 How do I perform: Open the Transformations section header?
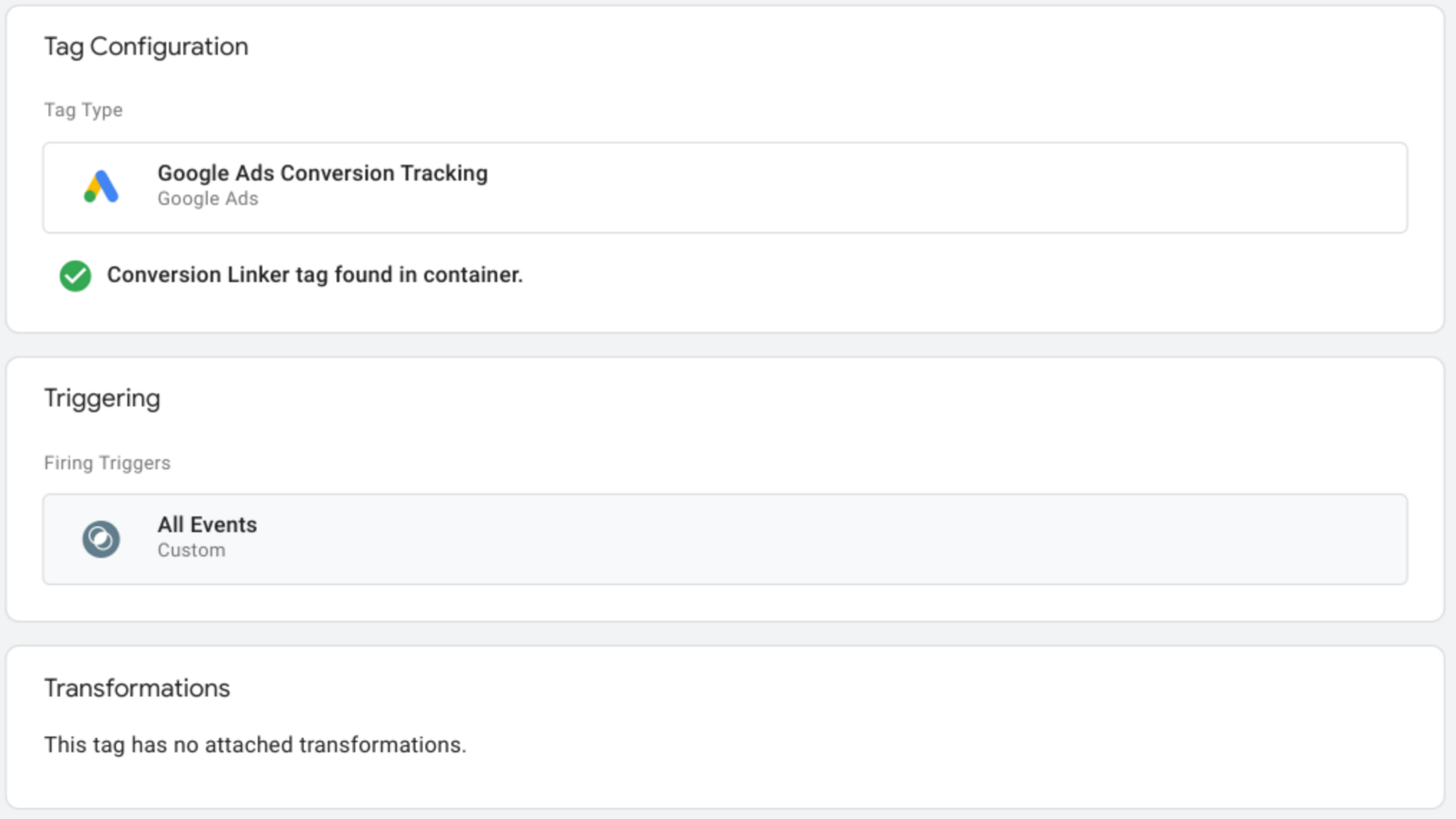click(137, 688)
